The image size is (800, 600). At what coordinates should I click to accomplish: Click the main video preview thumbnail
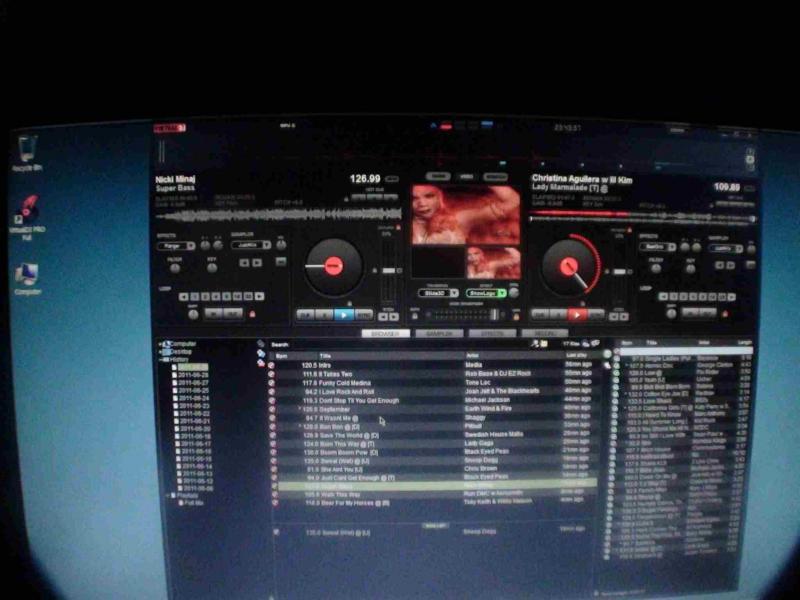click(466, 214)
